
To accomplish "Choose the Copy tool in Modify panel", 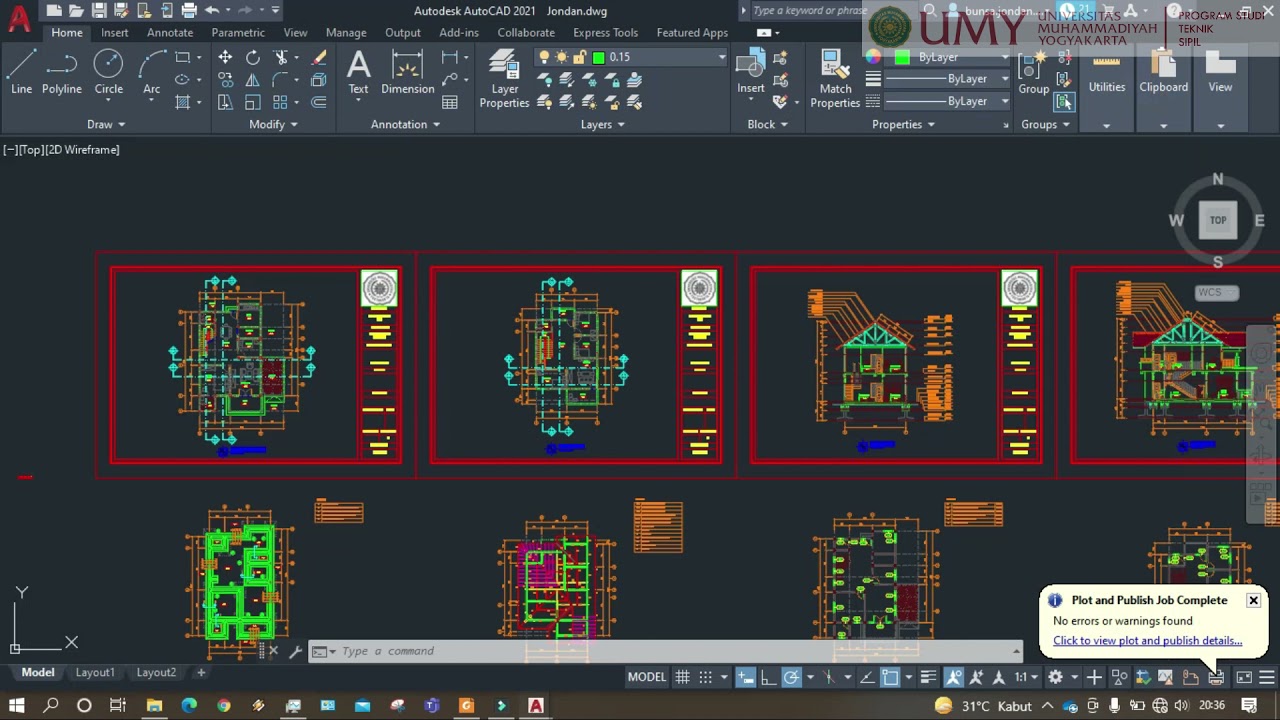I will pyautogui.click(x=225, y=80).
